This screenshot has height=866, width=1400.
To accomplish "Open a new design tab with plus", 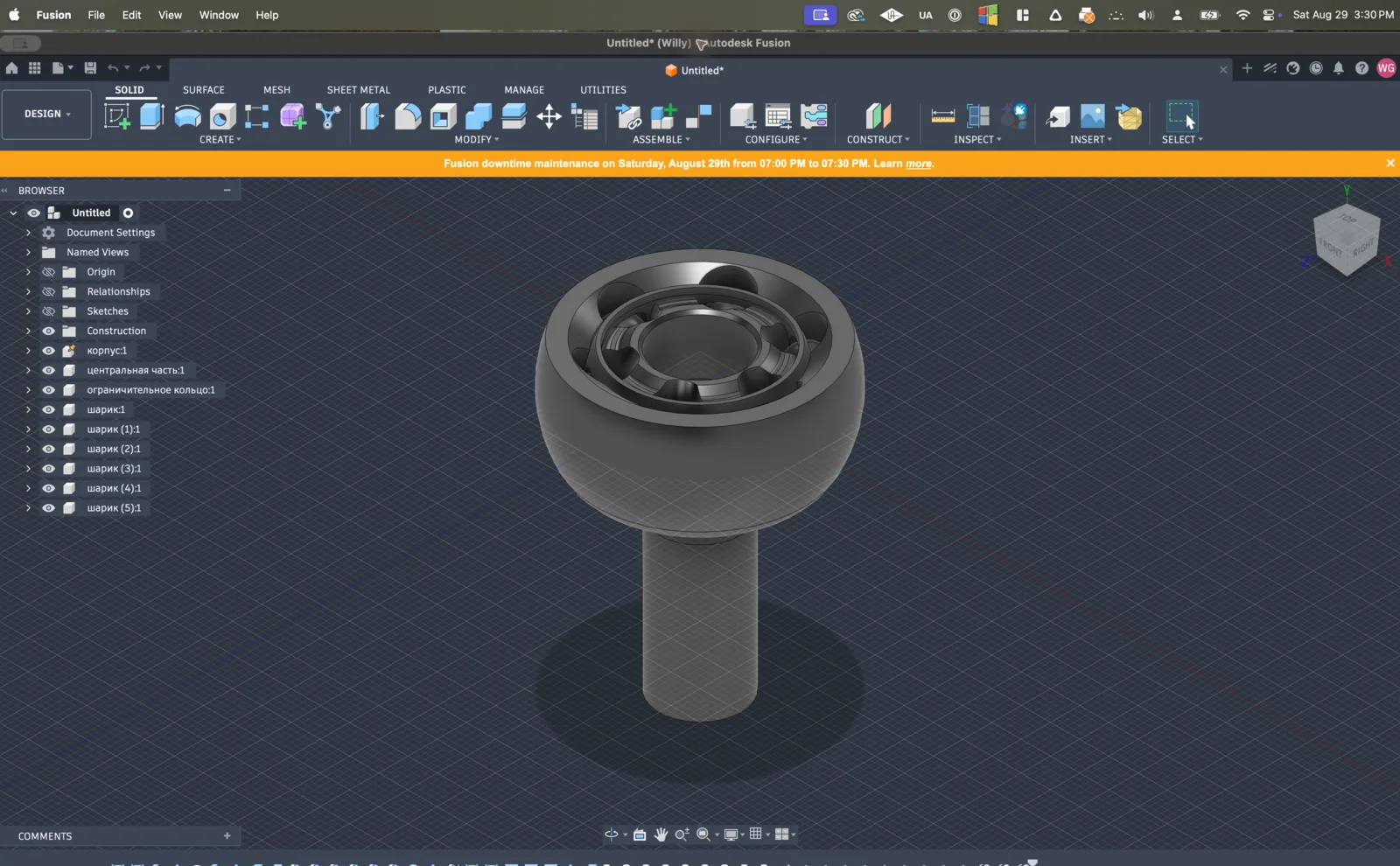I will click(x=1247, y=68).
